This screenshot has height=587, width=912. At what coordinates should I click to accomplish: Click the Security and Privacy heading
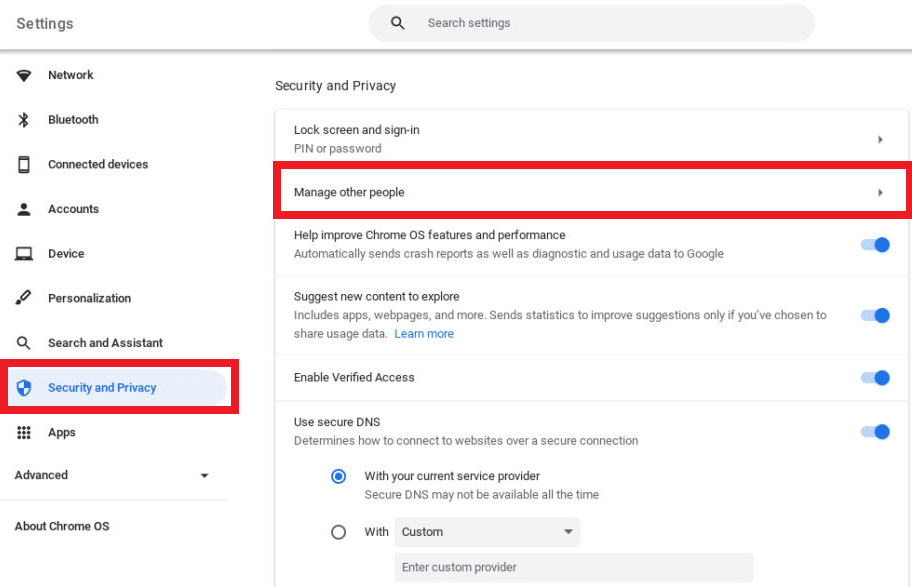coord(336,86)
